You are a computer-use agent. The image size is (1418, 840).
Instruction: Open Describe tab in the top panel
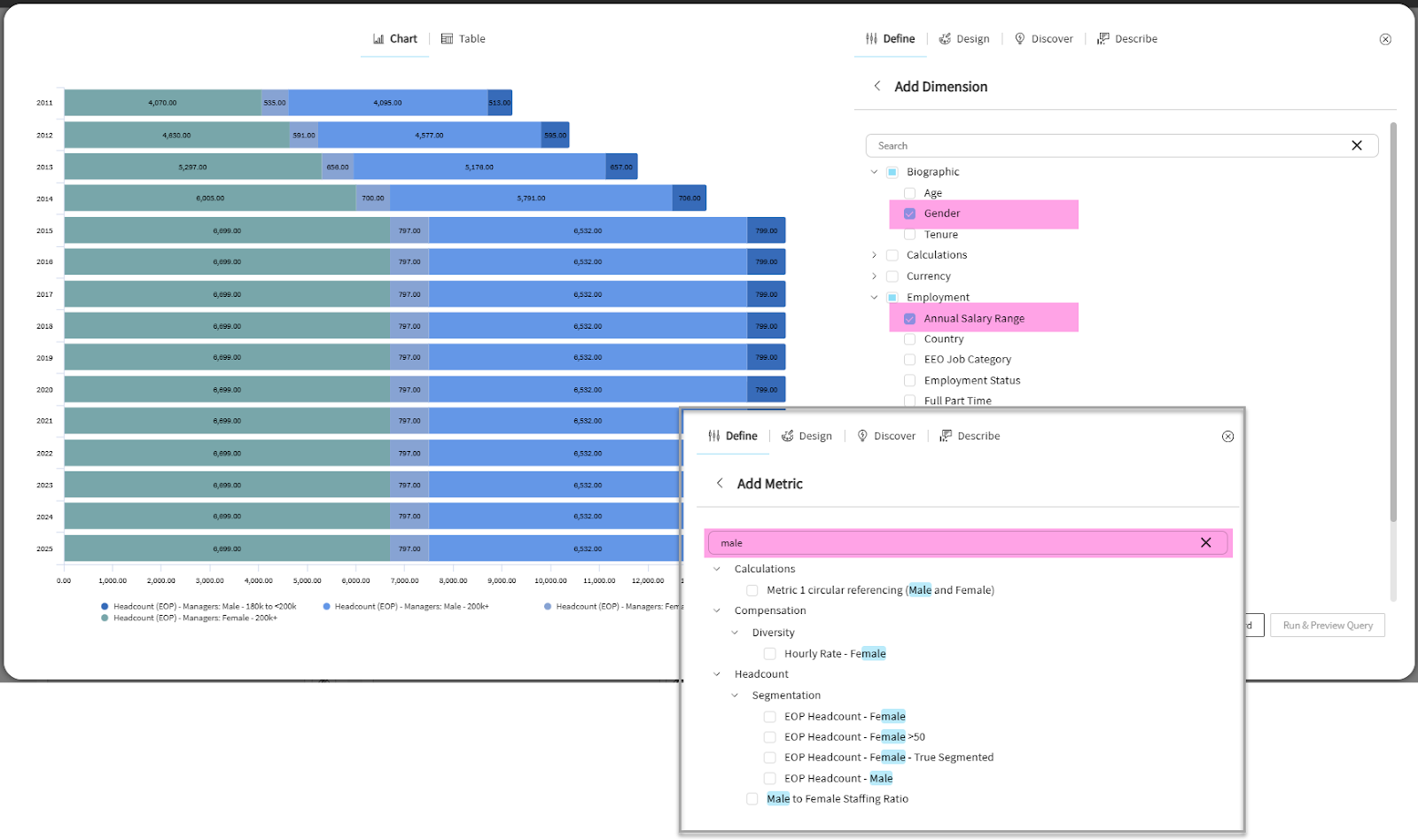tap(1127, 39)
